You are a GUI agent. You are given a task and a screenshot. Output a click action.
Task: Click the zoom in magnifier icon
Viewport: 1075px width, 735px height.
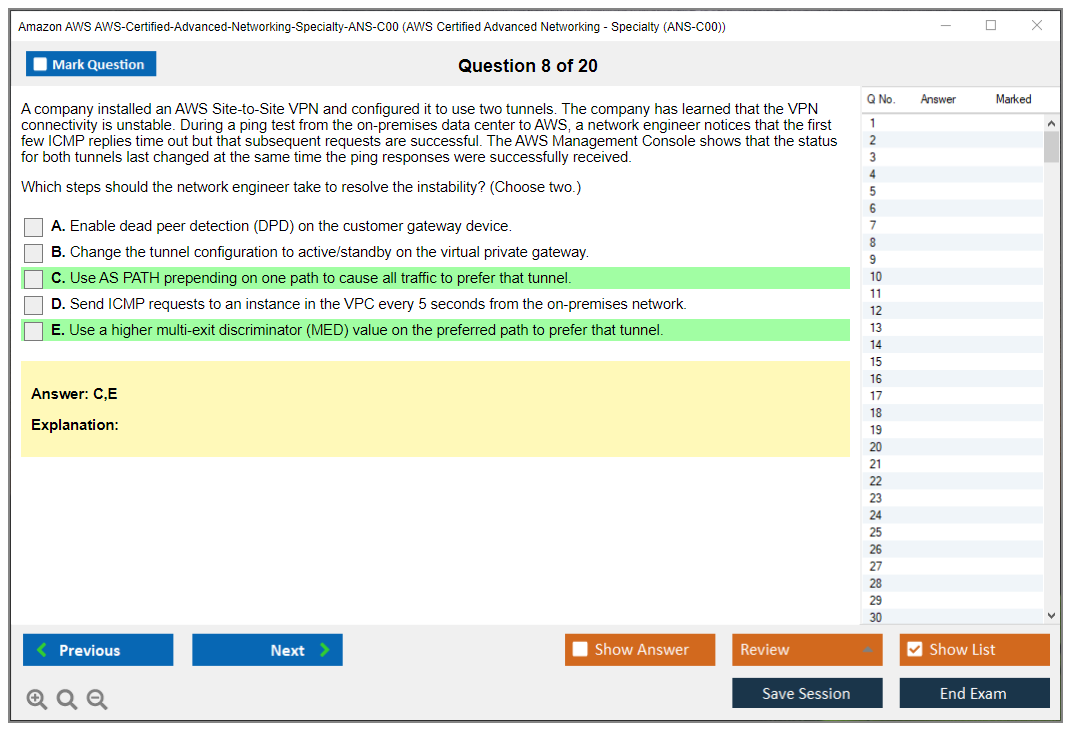tap(37, 700)
